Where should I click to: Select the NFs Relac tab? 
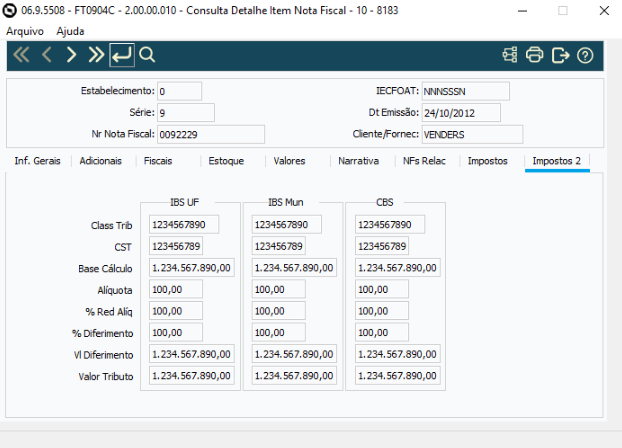[424, 161]
